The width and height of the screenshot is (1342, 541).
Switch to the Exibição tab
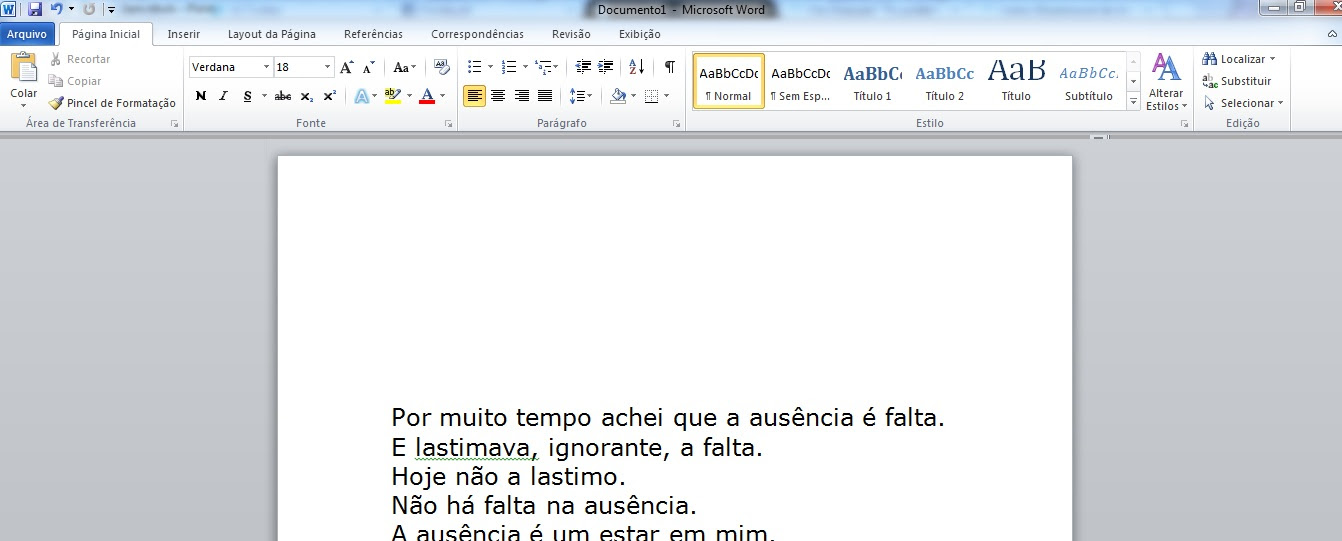pyautogui.click(x=640, y=34)
